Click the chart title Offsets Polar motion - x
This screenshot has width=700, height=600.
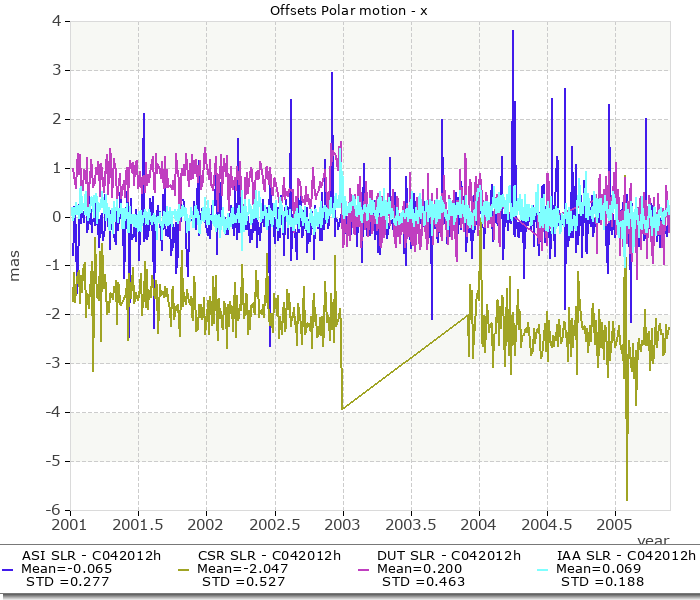350,10
